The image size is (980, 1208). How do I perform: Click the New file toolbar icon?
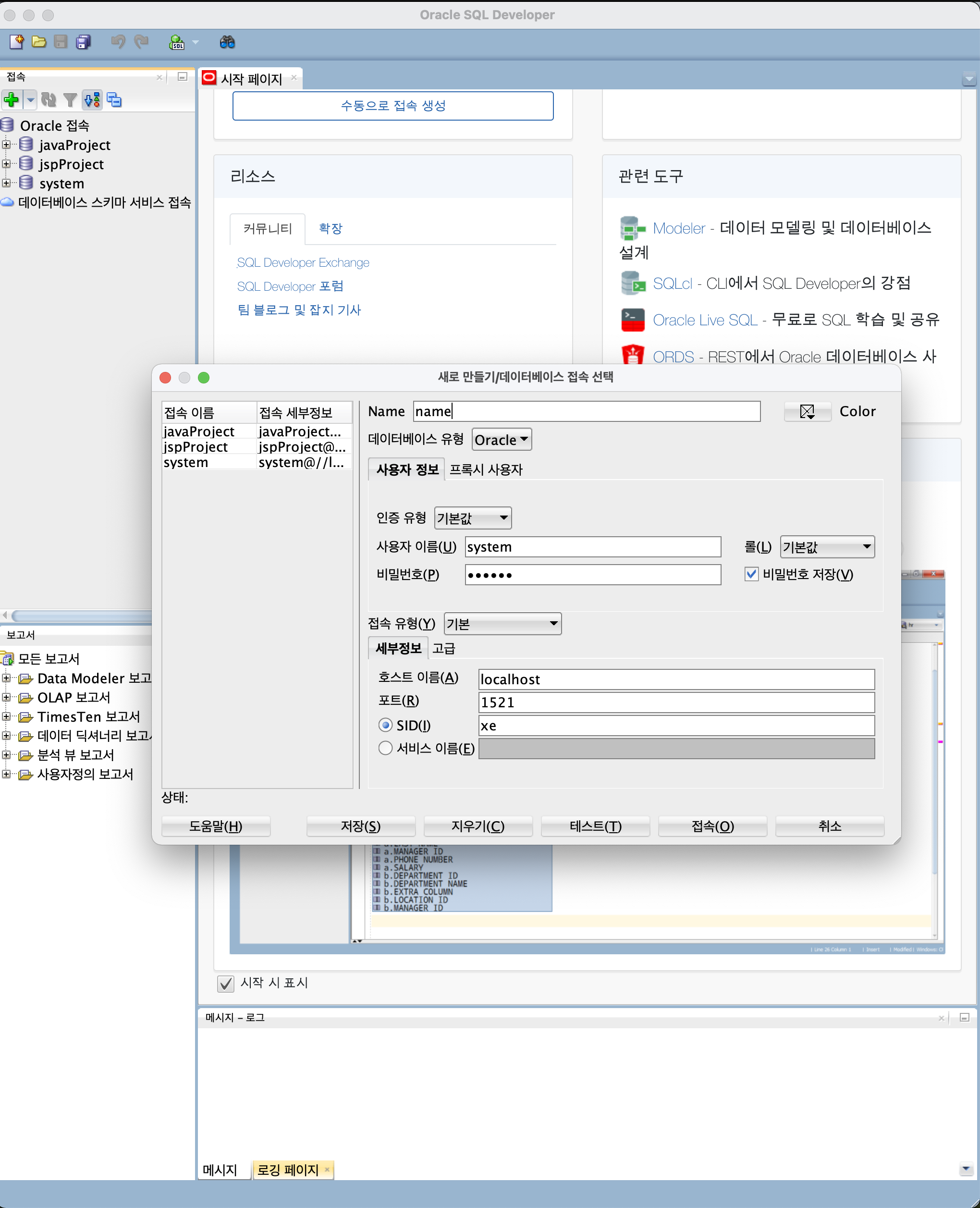16,42
